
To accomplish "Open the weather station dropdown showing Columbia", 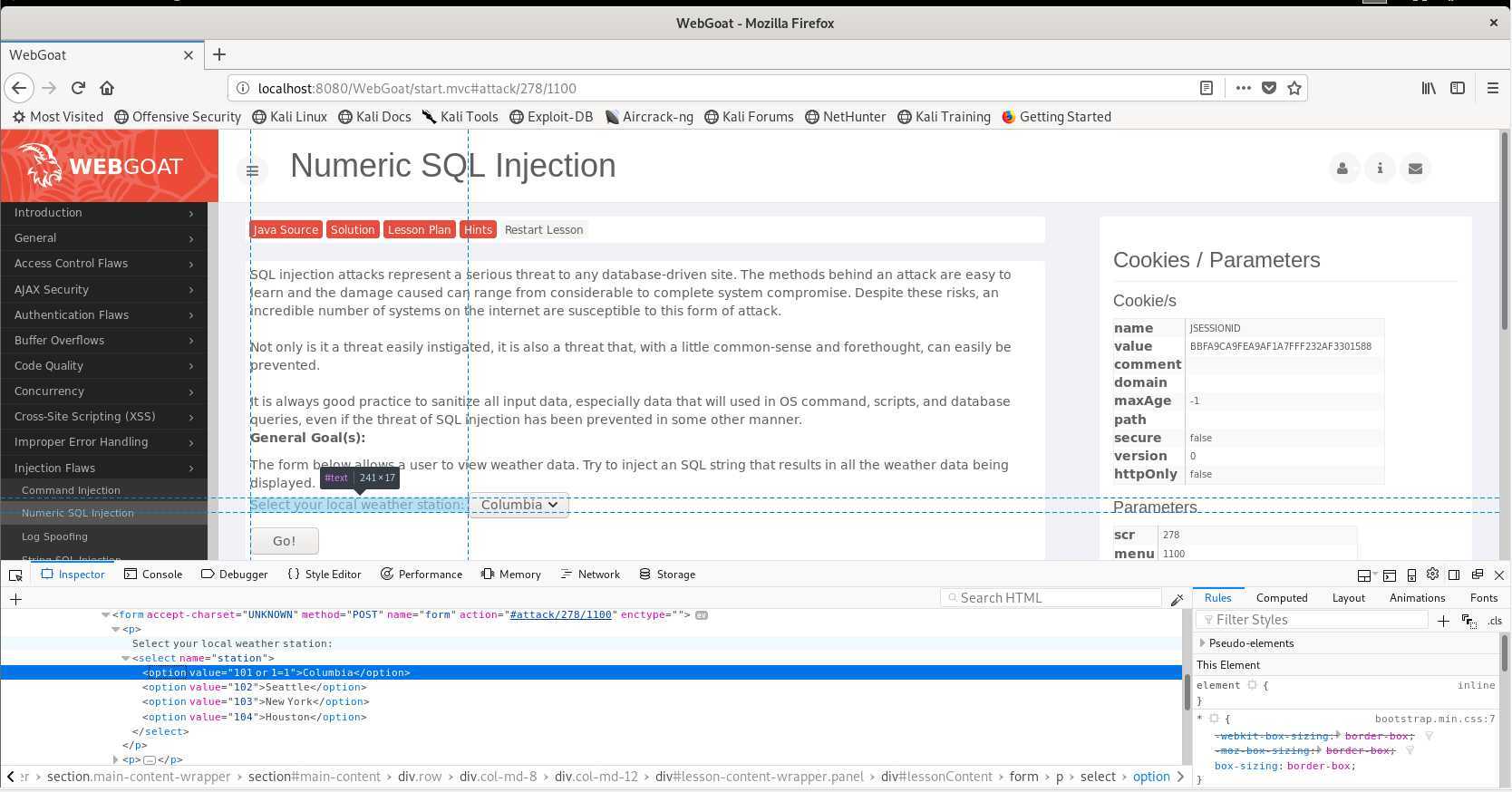I will pos(519,505).
